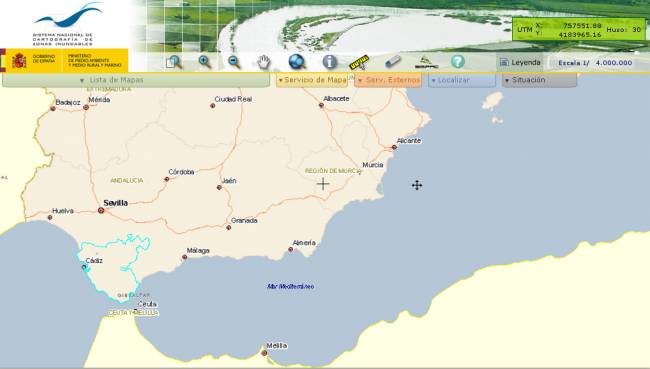Screen dimensions: 650x369
Task: Click the Escala 1/4.000.000 scale field
Action: (595, 63)
